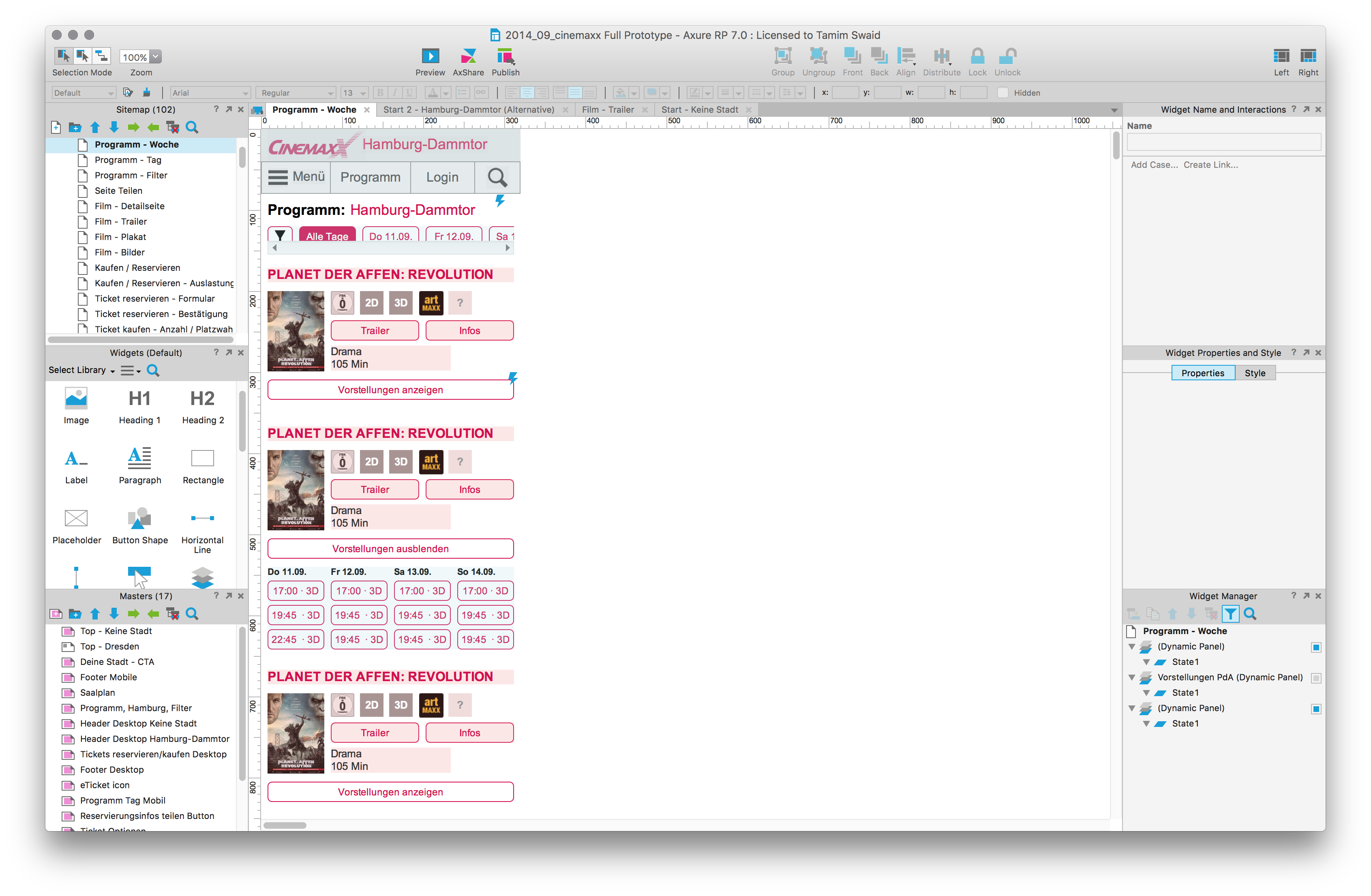The width and height of the screenshot is (1371, 896).
Task: Search the Widgets library with magnifier icon
Action: click(x=153, y=371)
